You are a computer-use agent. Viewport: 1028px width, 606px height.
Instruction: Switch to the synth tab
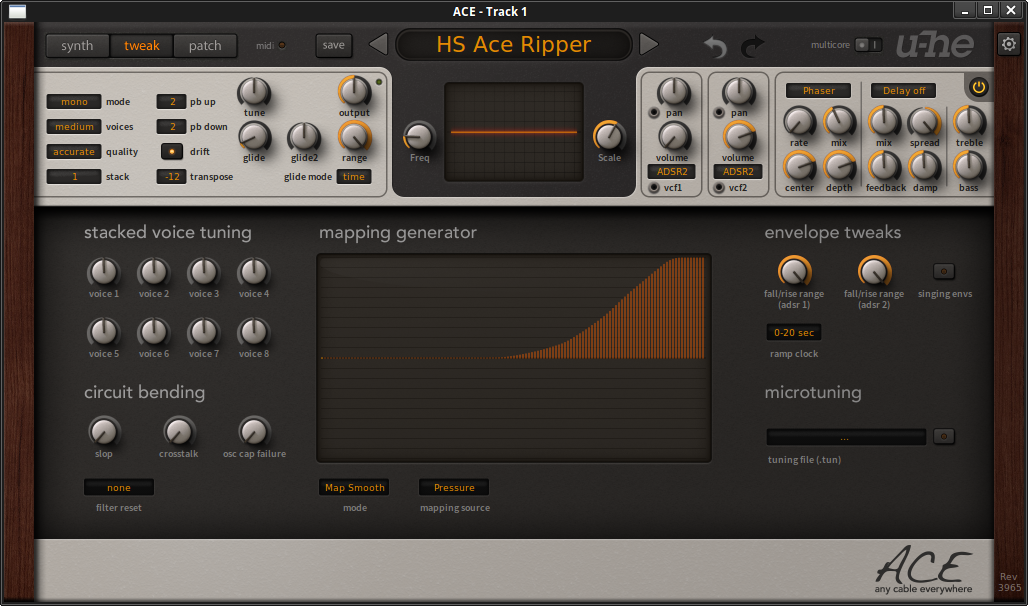[77, 45]
